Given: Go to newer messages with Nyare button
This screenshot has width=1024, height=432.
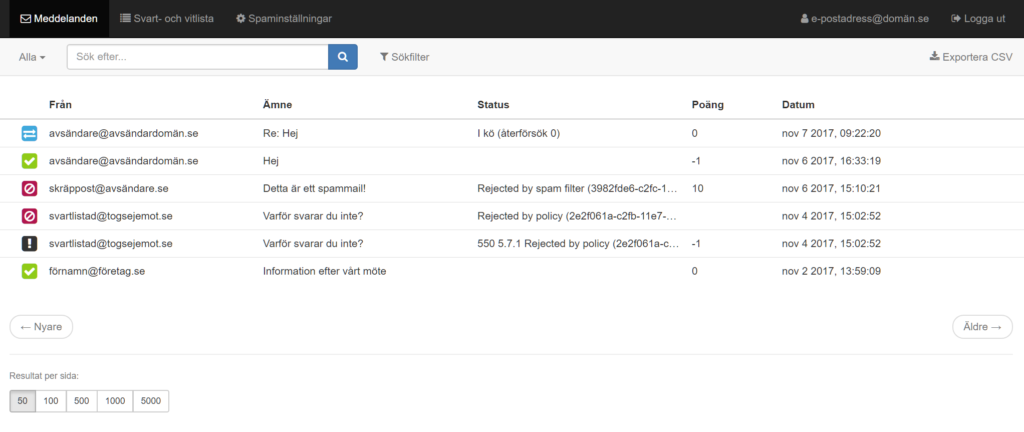Looking at the screenshot, I should tap(41, 327).
